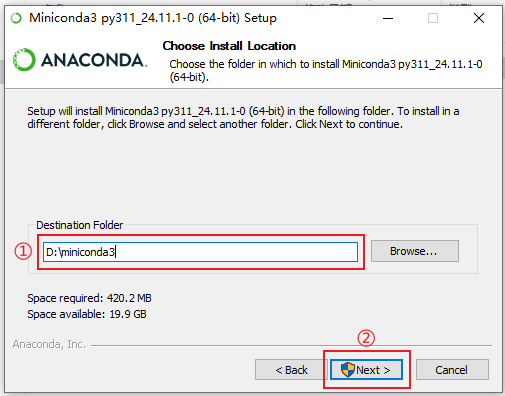Click the Choose Install Location heading

point(229,46)
